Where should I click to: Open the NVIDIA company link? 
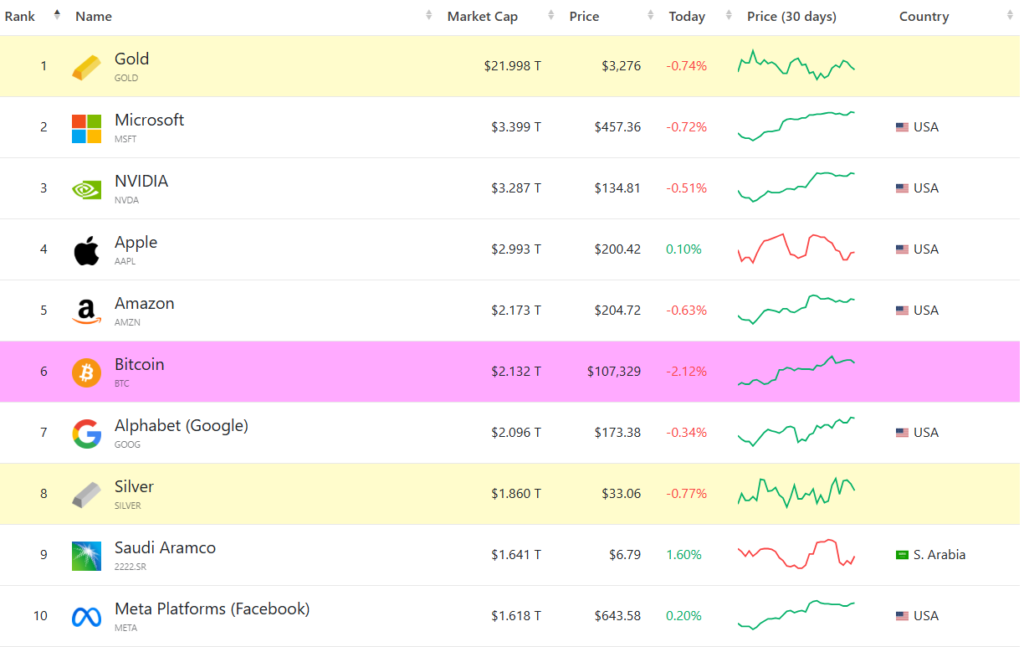pos(141,181)
